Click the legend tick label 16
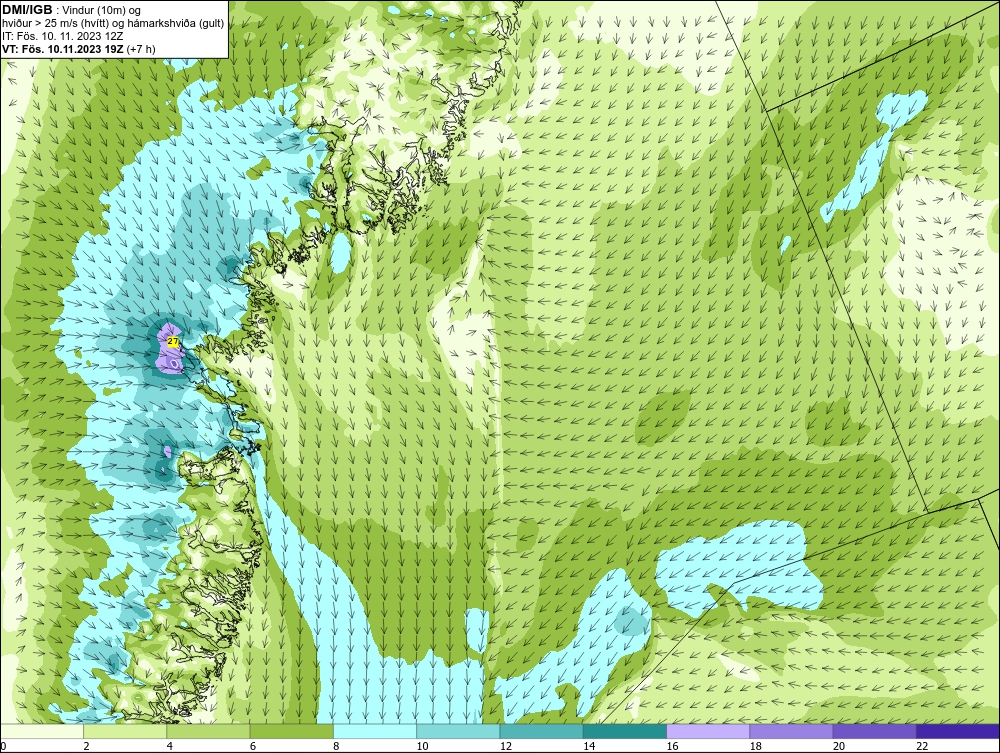Image resolution: width=1000 pixels, height=753 pixels. click(x=673, y=747)
